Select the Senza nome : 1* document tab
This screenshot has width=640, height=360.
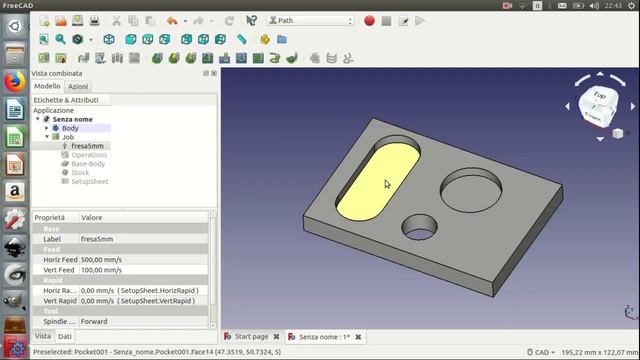point(324,337)
